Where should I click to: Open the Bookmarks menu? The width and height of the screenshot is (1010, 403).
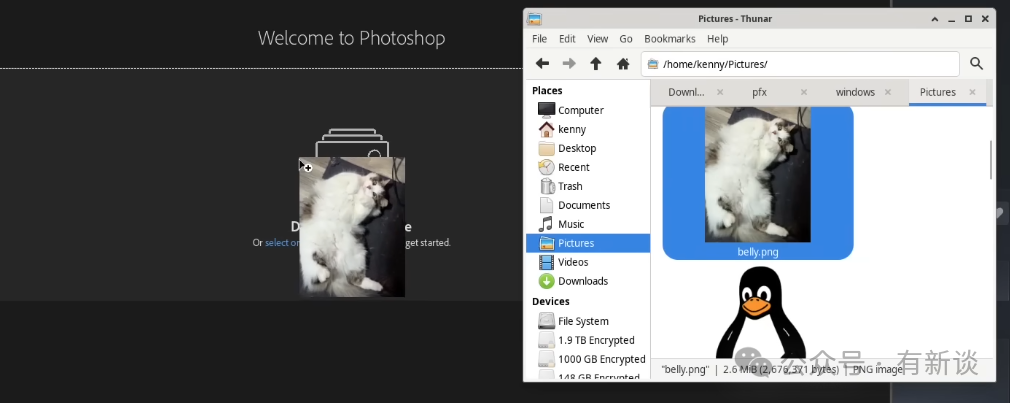click(x=668, y=39)
